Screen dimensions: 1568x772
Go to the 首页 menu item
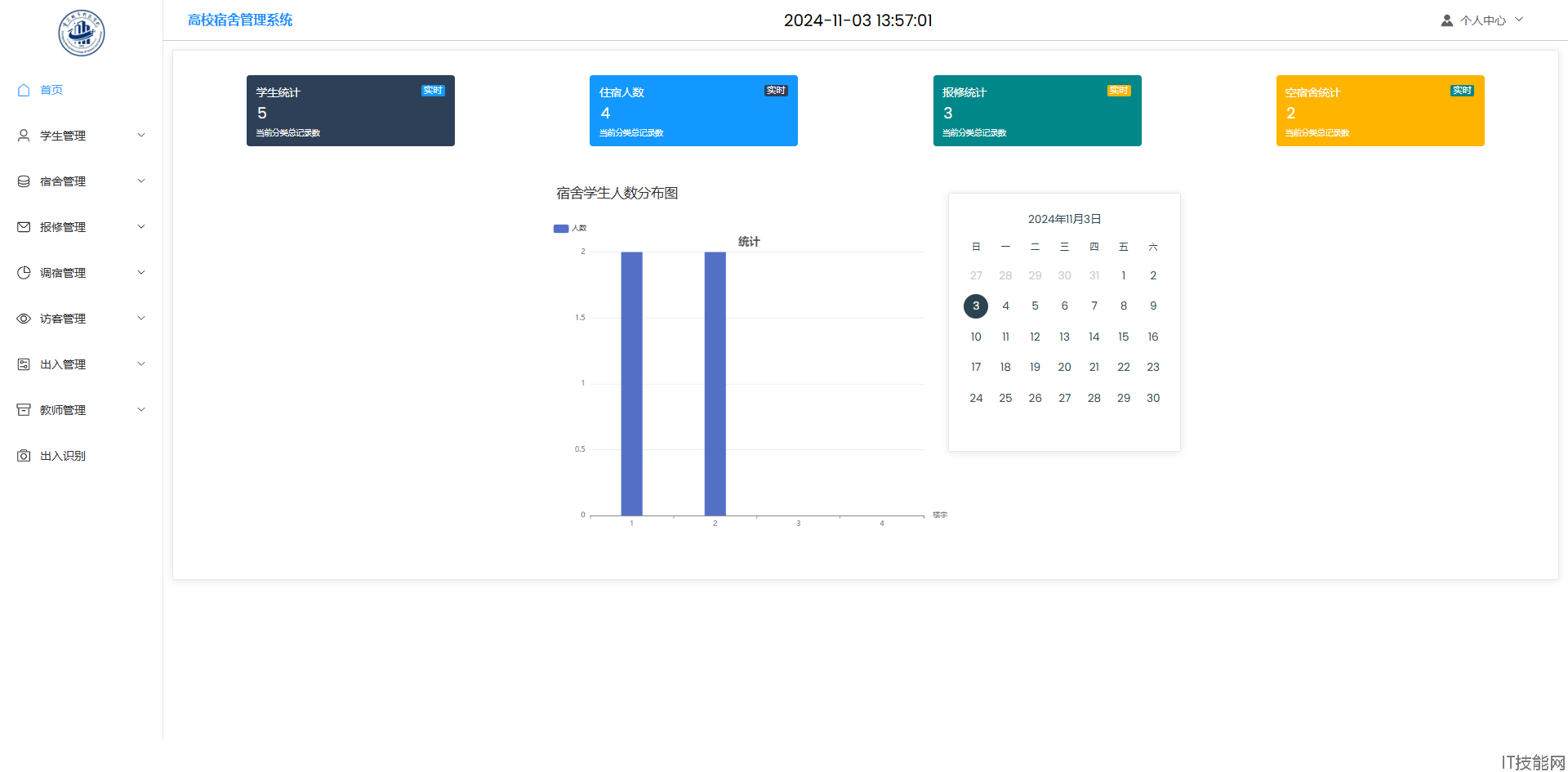pyautogui.click(x=51, y=90)
